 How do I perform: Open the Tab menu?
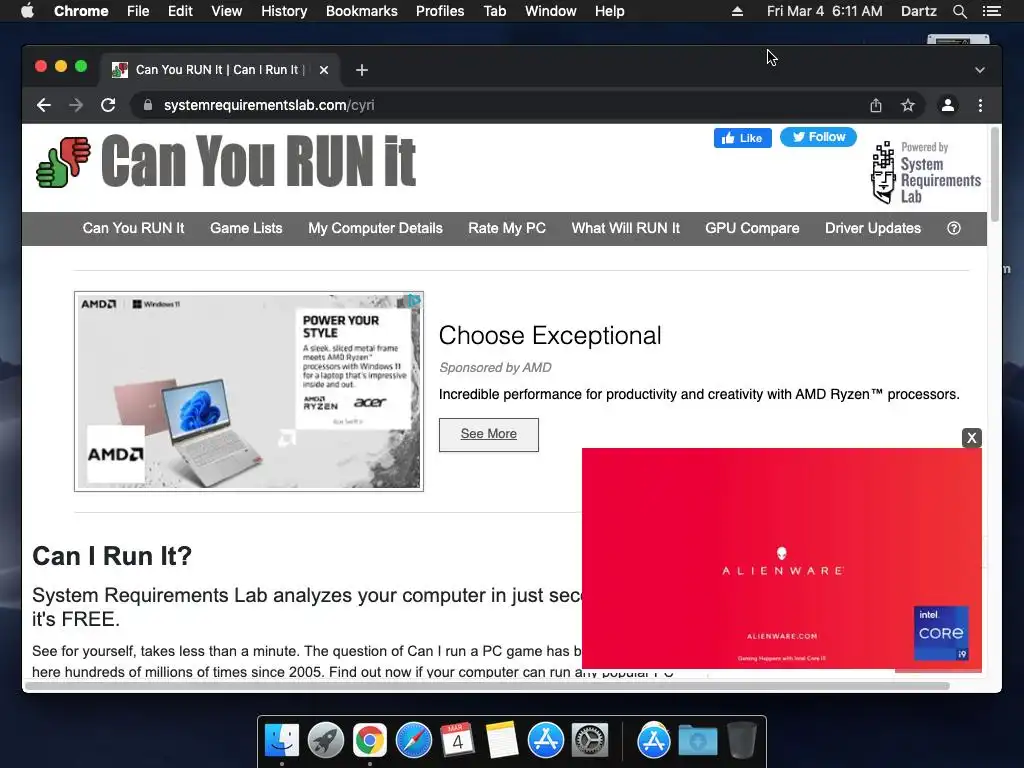[495, 11]
